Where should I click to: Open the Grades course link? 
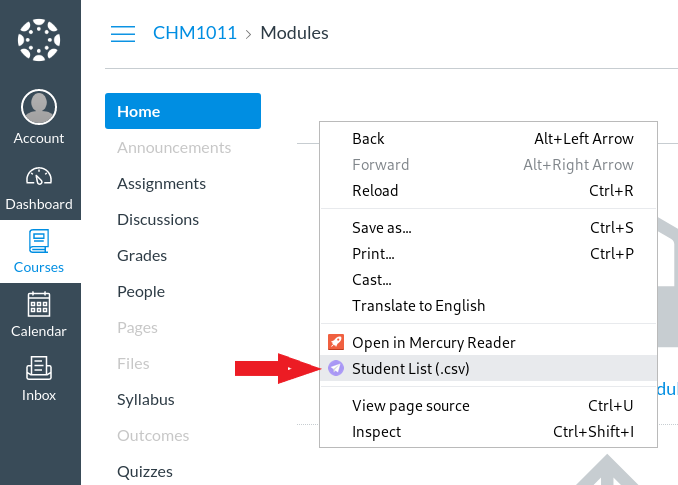(141, 255)
